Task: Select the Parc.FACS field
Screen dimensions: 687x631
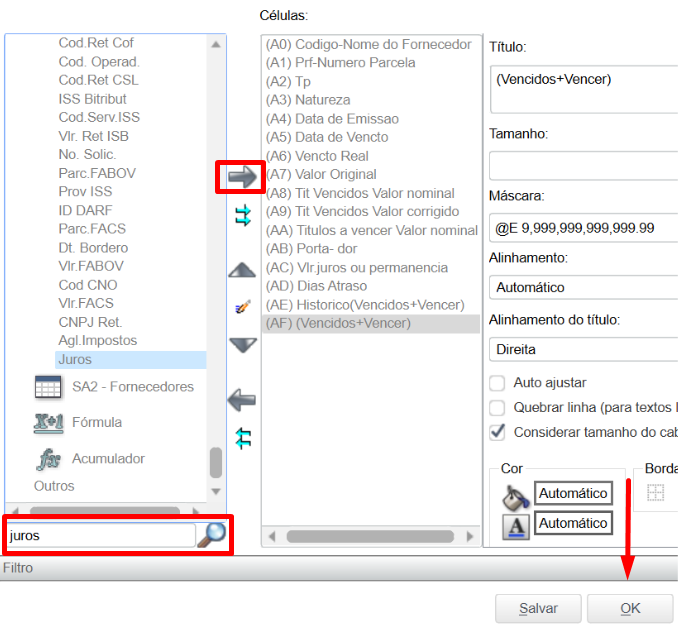Action: point(92,229)
